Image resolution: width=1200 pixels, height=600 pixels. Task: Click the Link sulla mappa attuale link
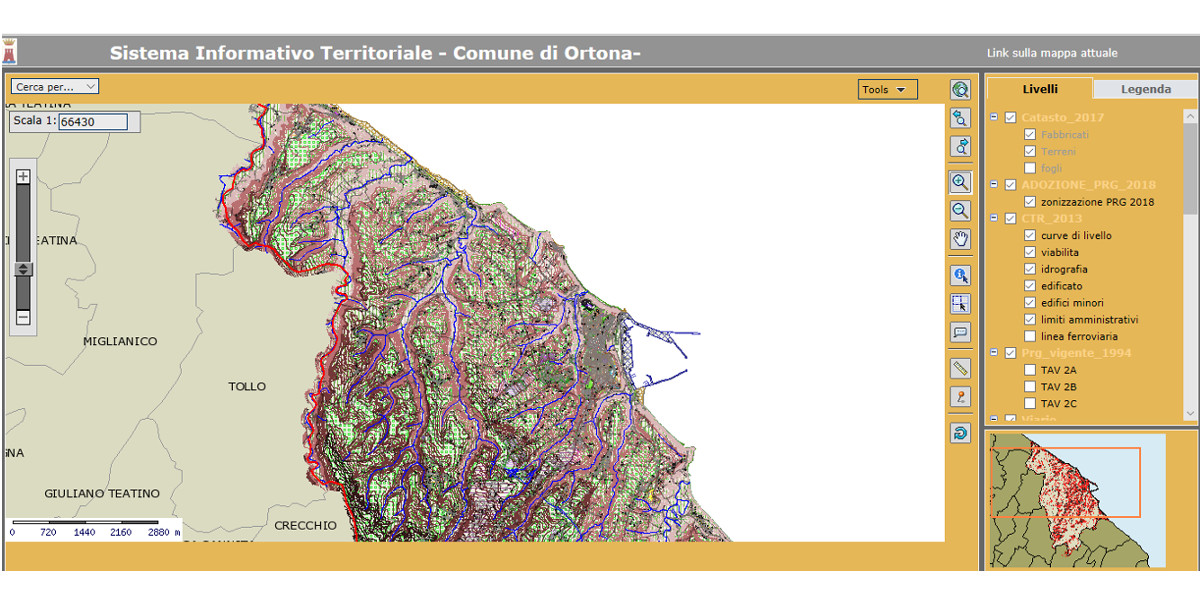[1052, 53]
